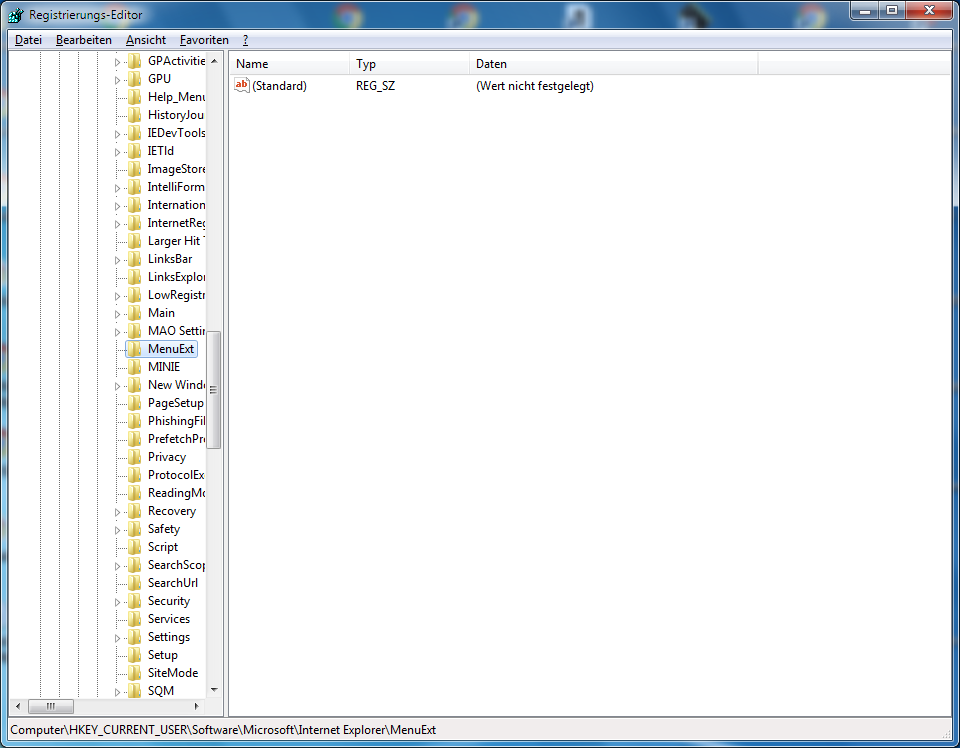The image size is (960, 748).
Task: Click the LinksBar folder icon
Action: (x=135, y=259)
